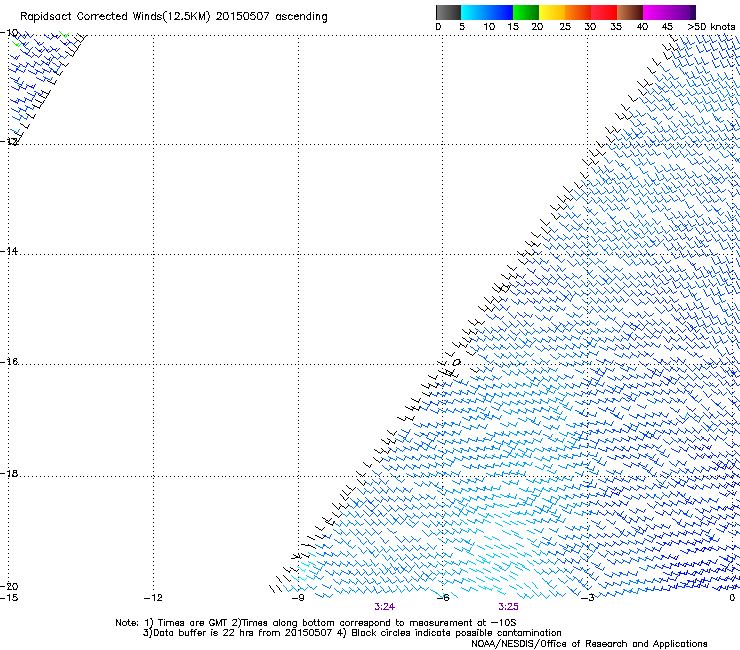Click the 'Times are GMT' note line
This screenshot has height=650, width=740.
316,623
